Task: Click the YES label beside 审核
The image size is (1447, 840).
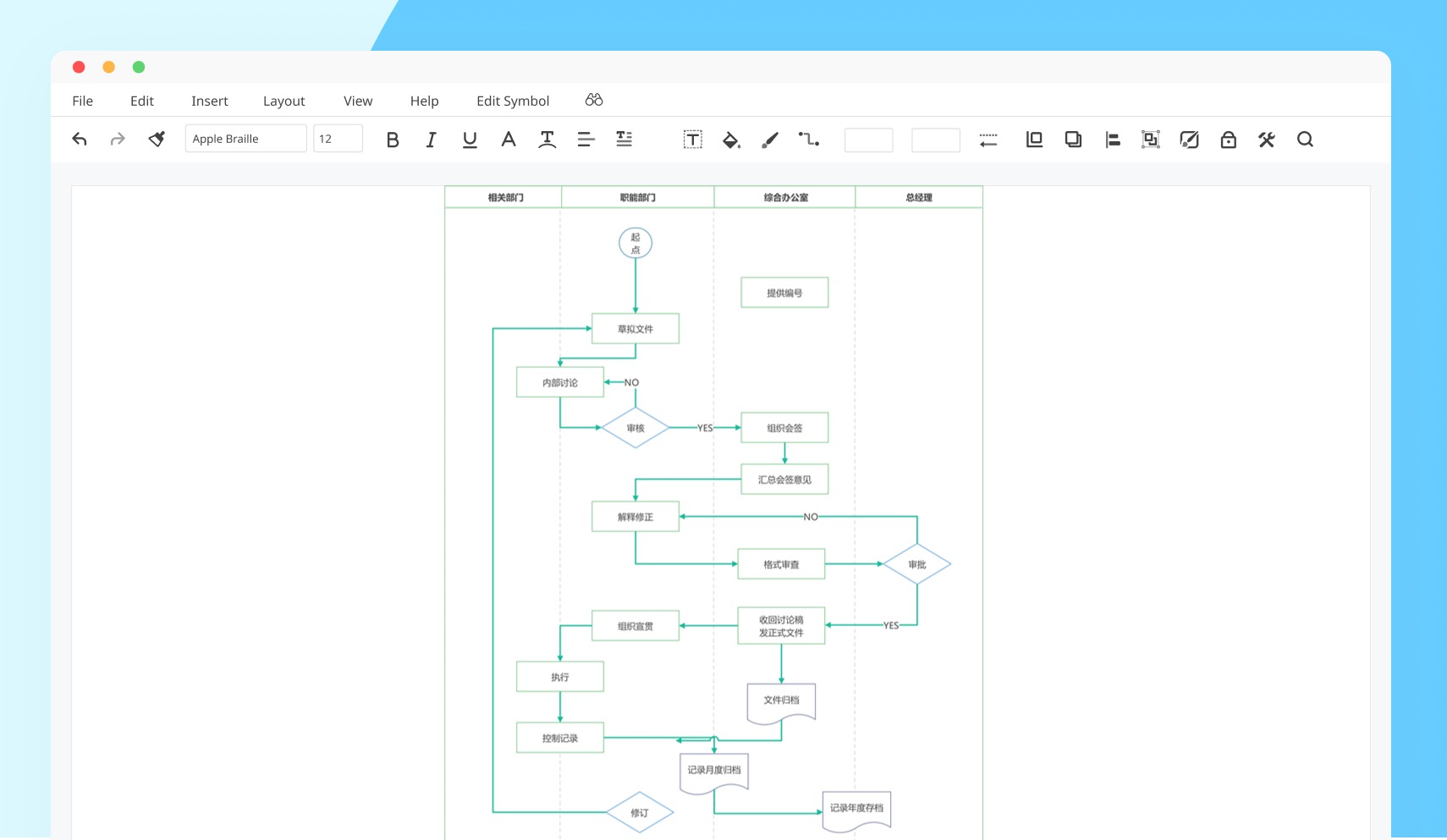Action: (x=705, y=428)
